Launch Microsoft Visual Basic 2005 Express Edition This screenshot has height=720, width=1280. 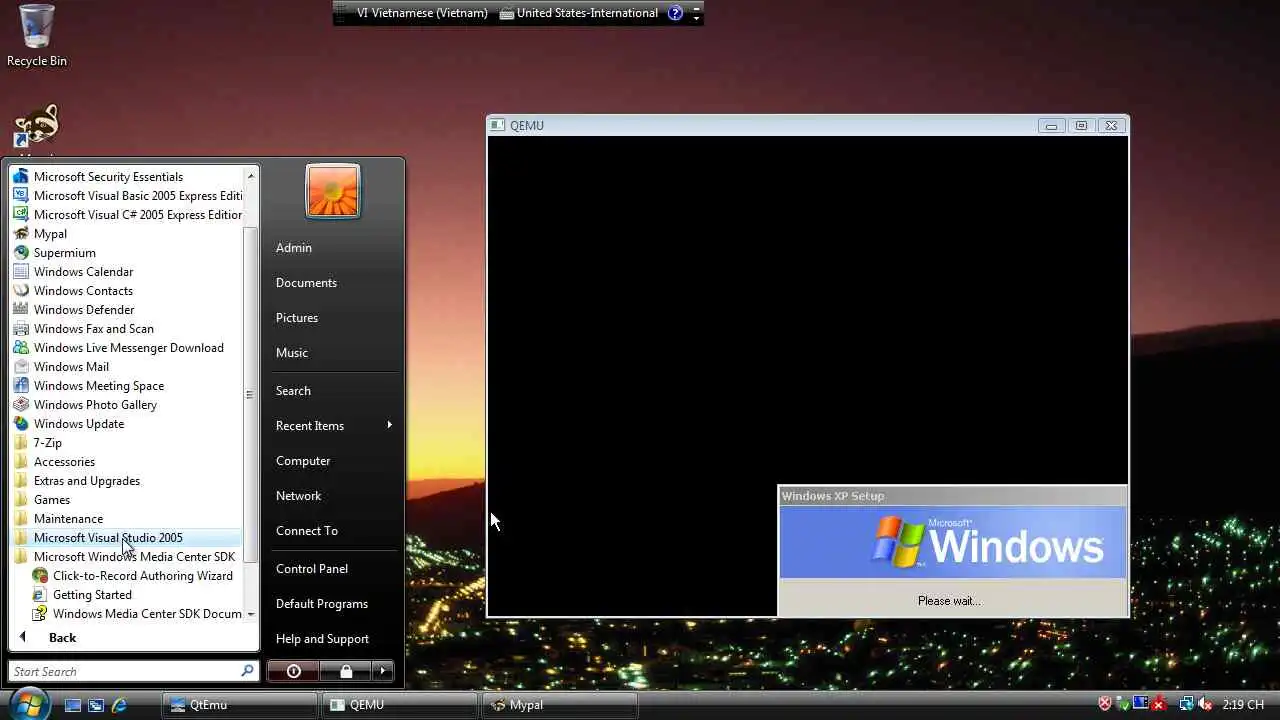126,196
